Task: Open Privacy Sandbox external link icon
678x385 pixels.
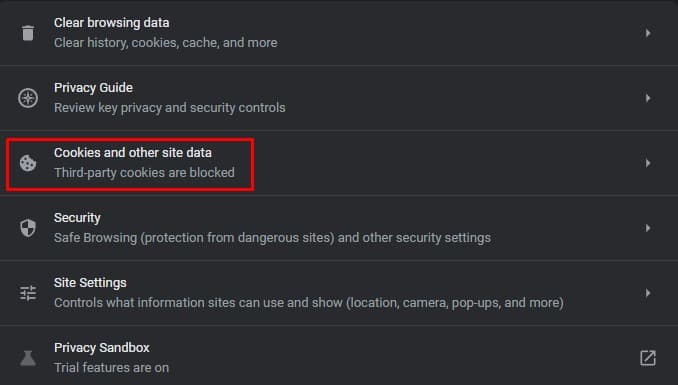Action: click(x=648, y=358)
